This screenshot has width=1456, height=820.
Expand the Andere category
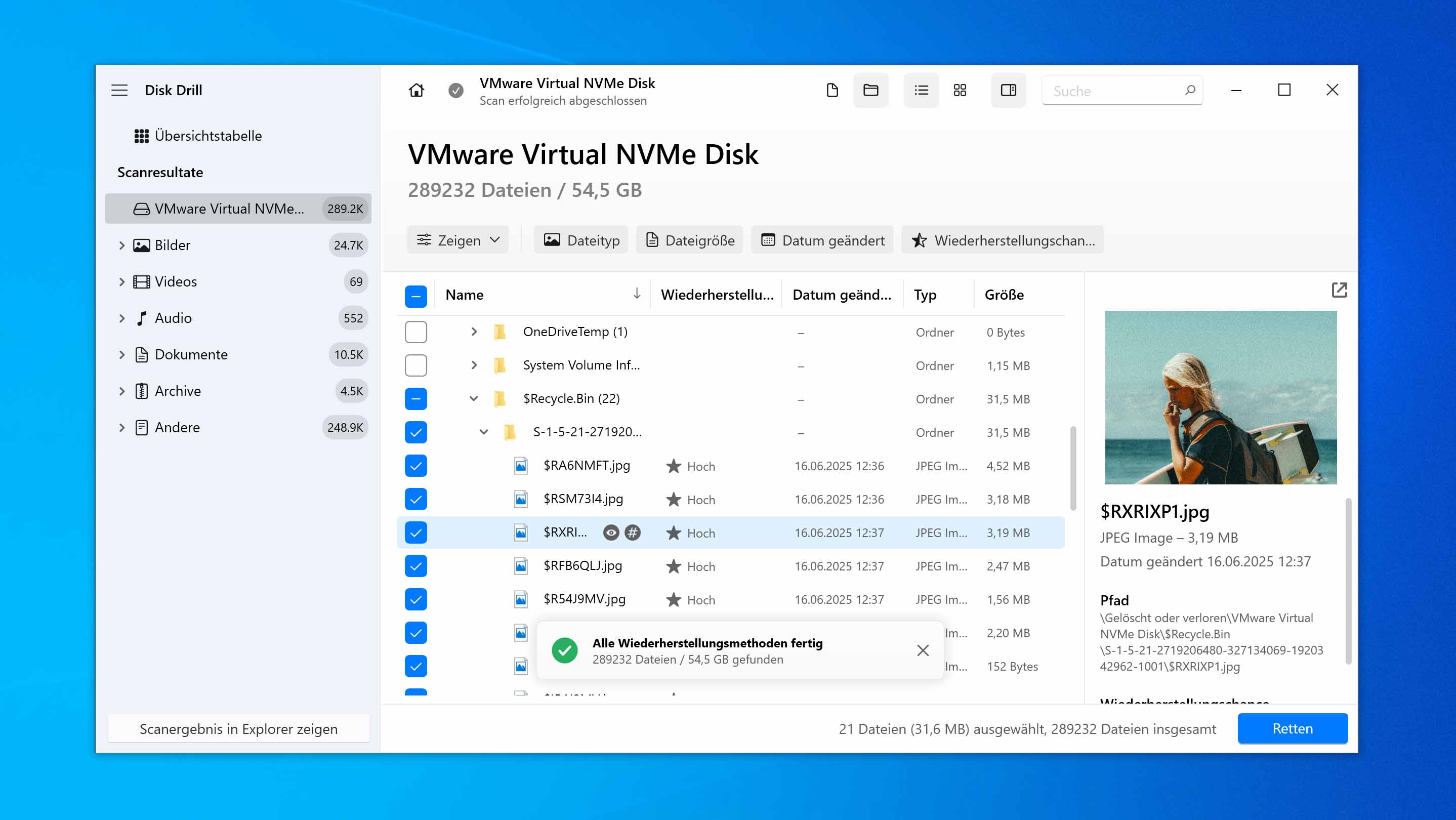(x=121, y=427)
